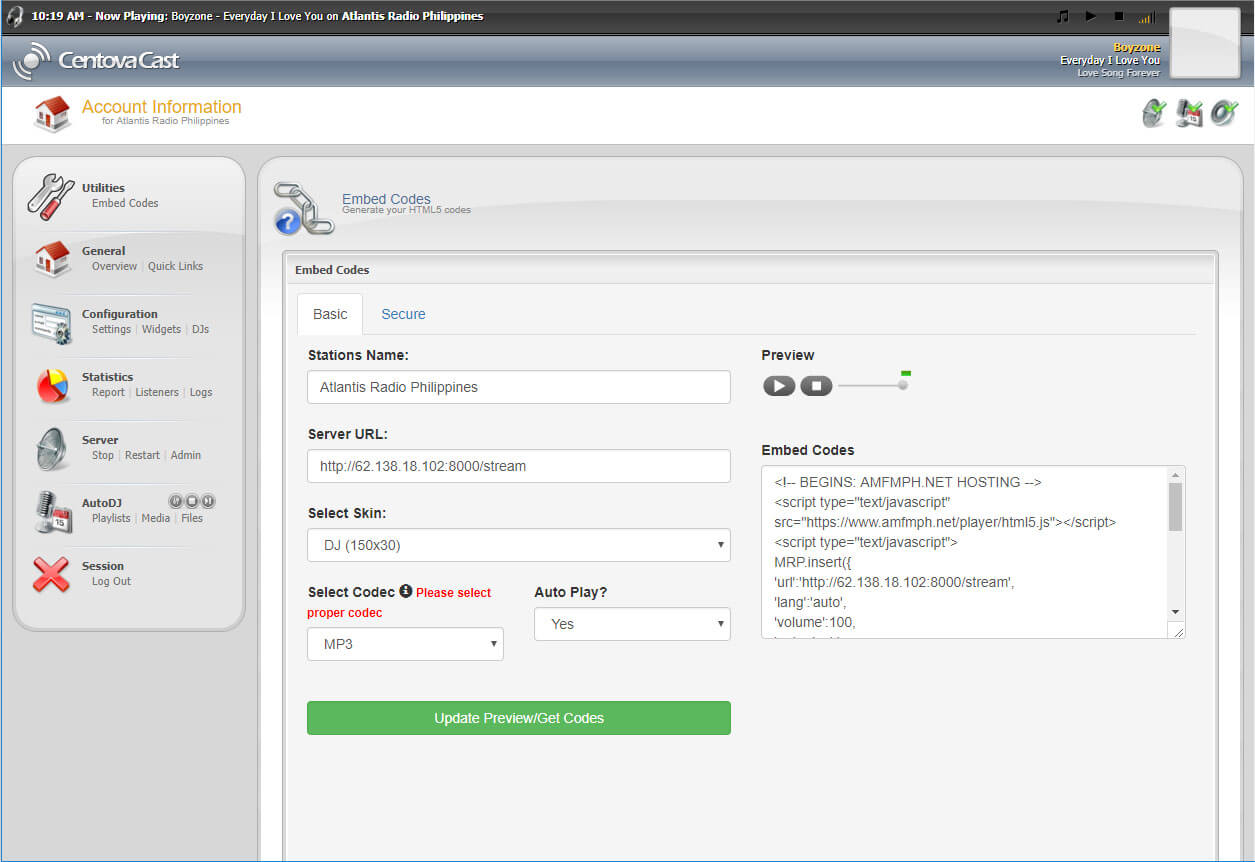Image resolution: width=1255 pixels, height=862 pixels.
Task: Click the Statistics pie chart icon
Action: 52,385
